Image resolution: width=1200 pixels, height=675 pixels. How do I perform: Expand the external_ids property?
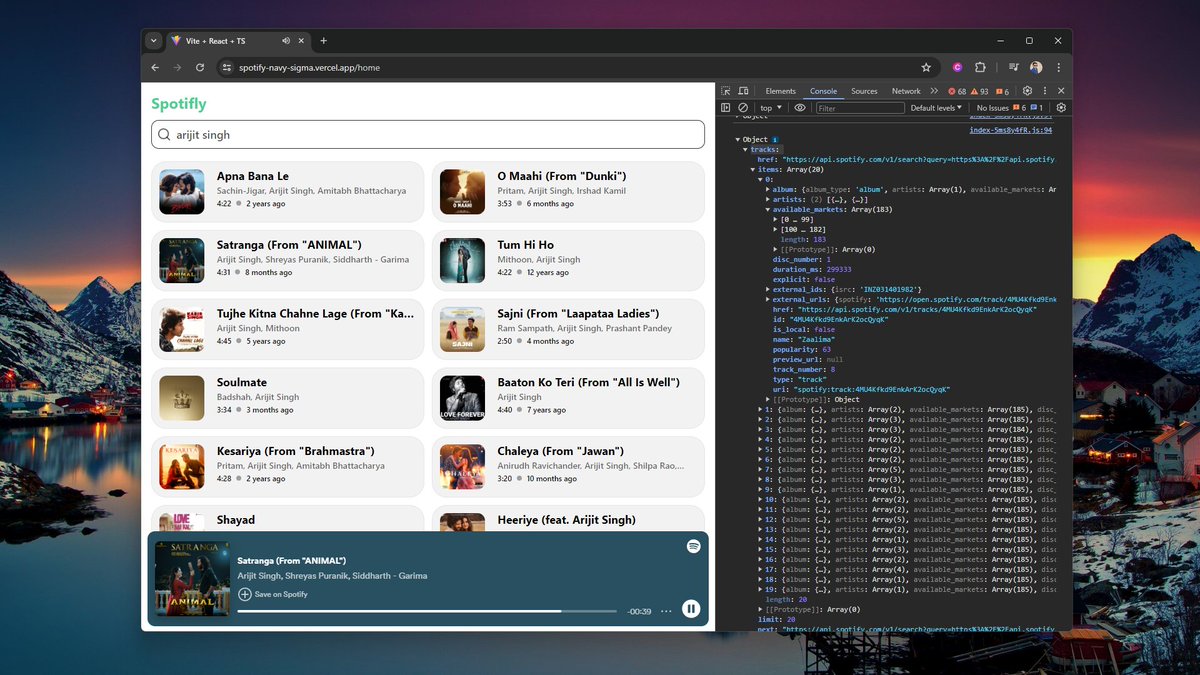[768, 289]
